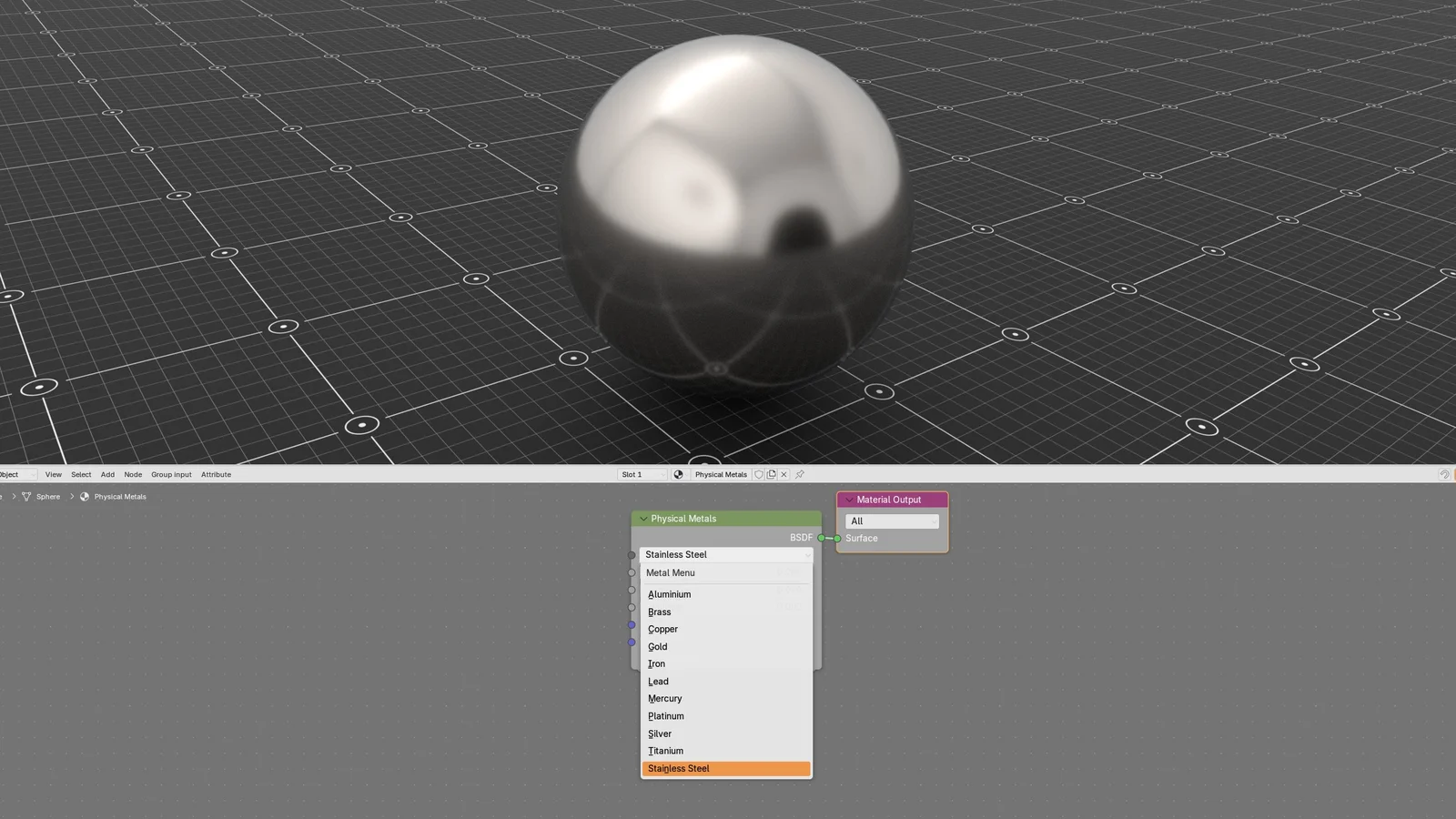The width and height of the screenshot is (1456, 819).
Task: Unlink Physical Metals using the X icon
Action: 784,474
